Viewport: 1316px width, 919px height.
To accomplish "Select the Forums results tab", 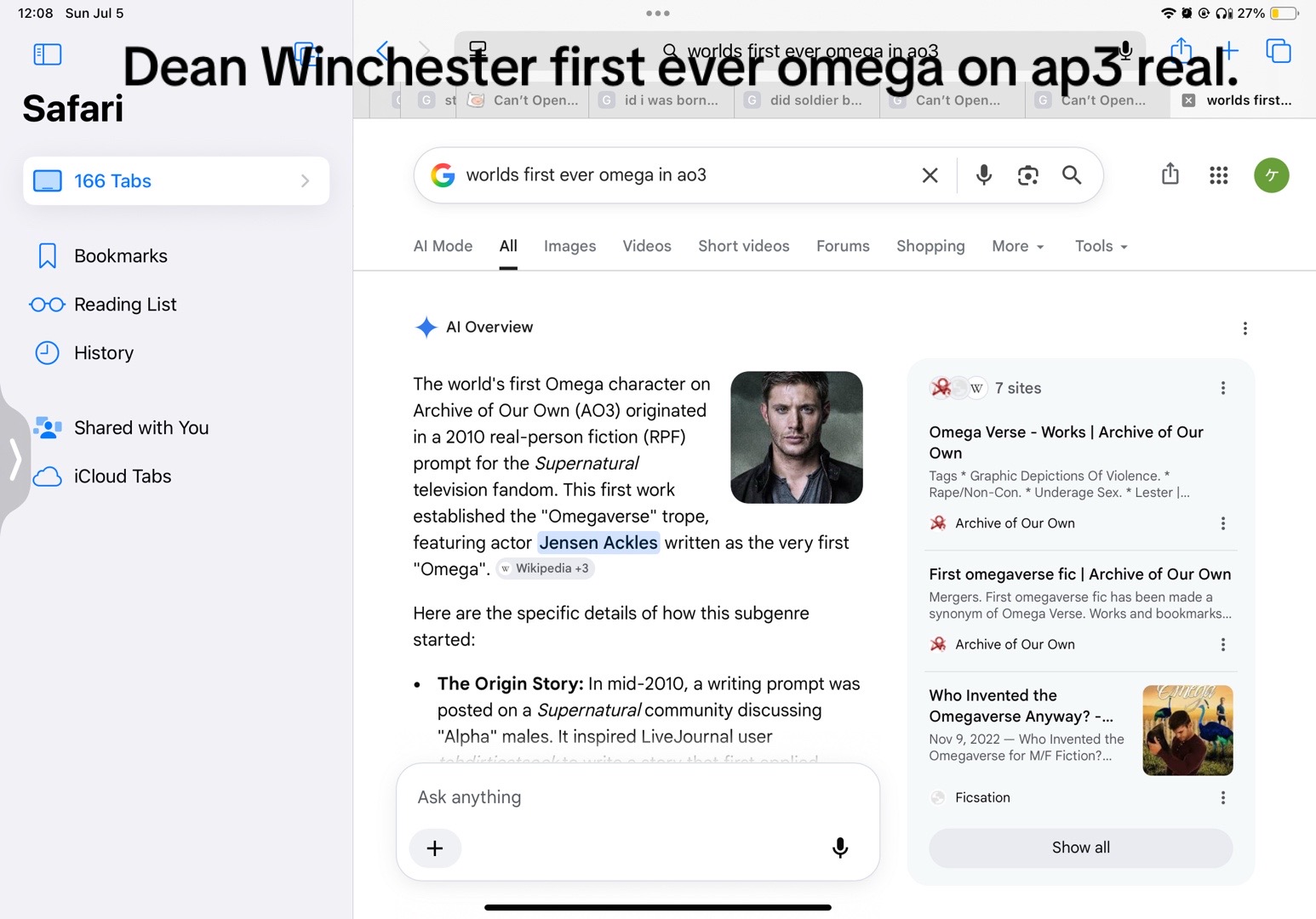I will [x=843, y=246].
